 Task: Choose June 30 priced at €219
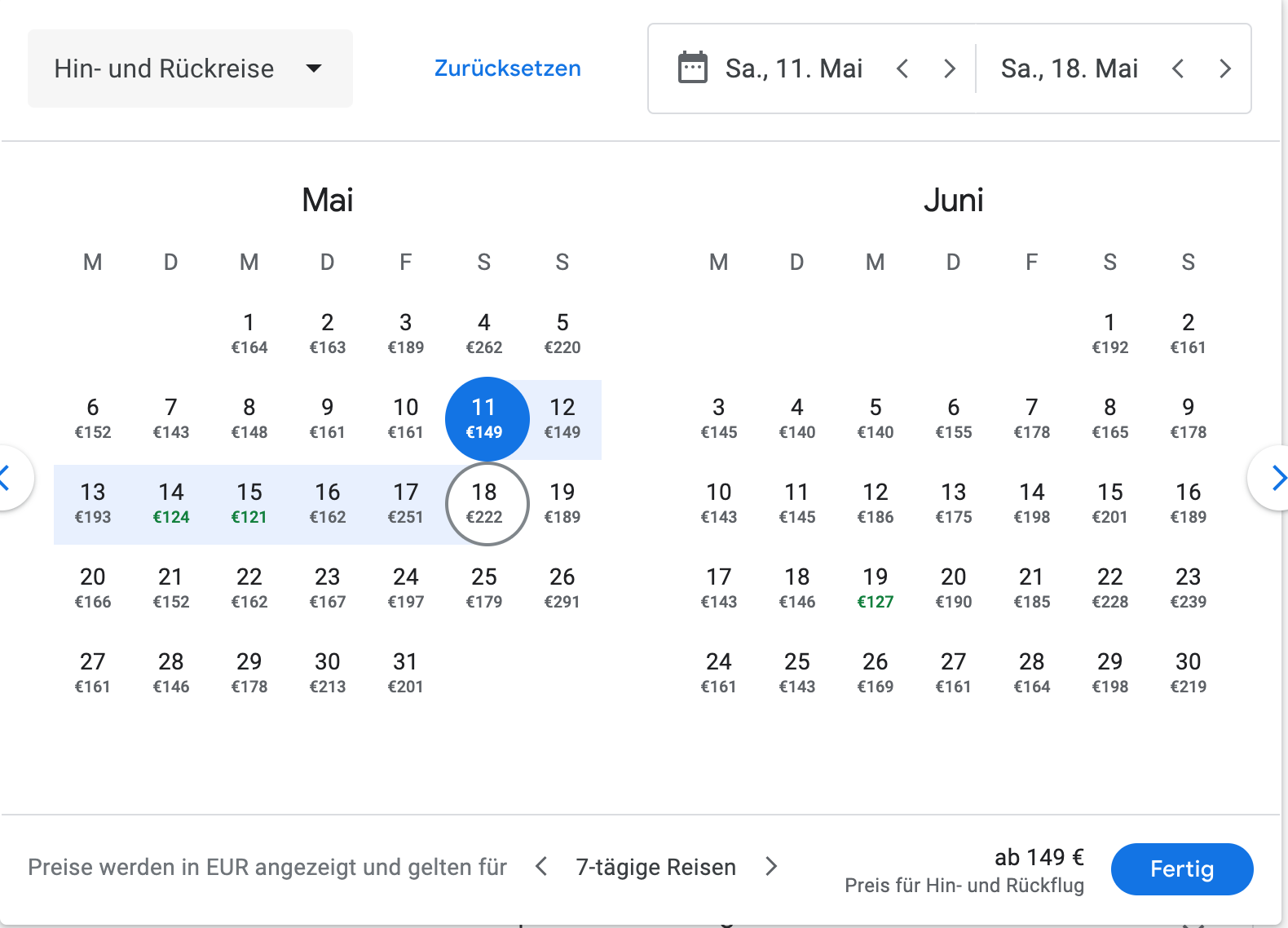[x=1189, y=672]
